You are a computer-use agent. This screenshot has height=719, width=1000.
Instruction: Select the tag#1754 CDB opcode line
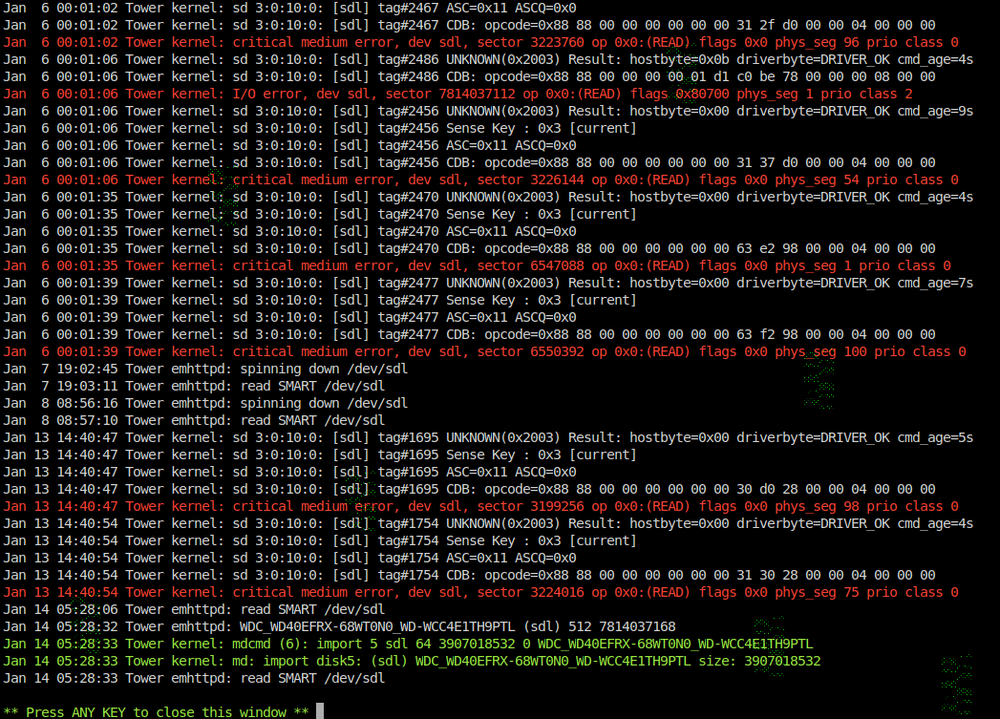click(x=469, y=575)
